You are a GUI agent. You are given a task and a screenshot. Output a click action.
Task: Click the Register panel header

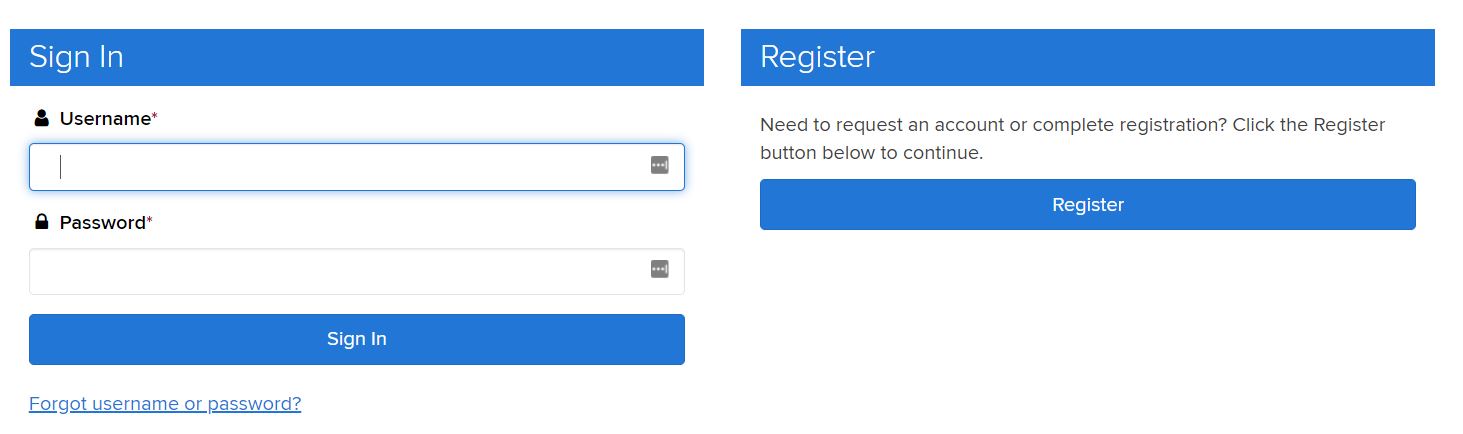1088,57
